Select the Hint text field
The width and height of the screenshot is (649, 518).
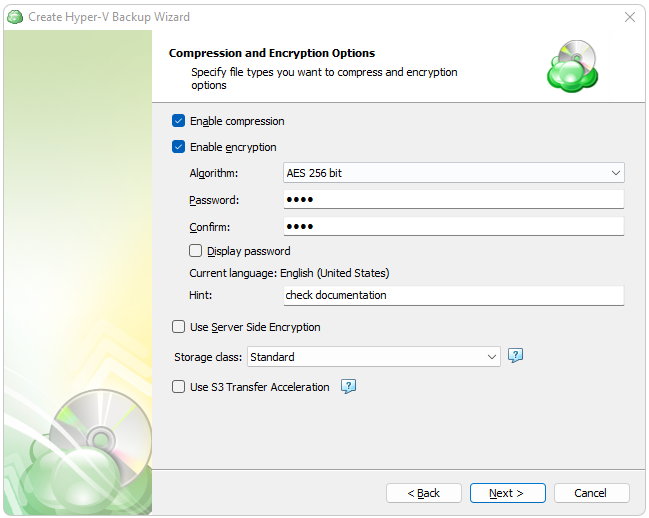click(454, 295)
